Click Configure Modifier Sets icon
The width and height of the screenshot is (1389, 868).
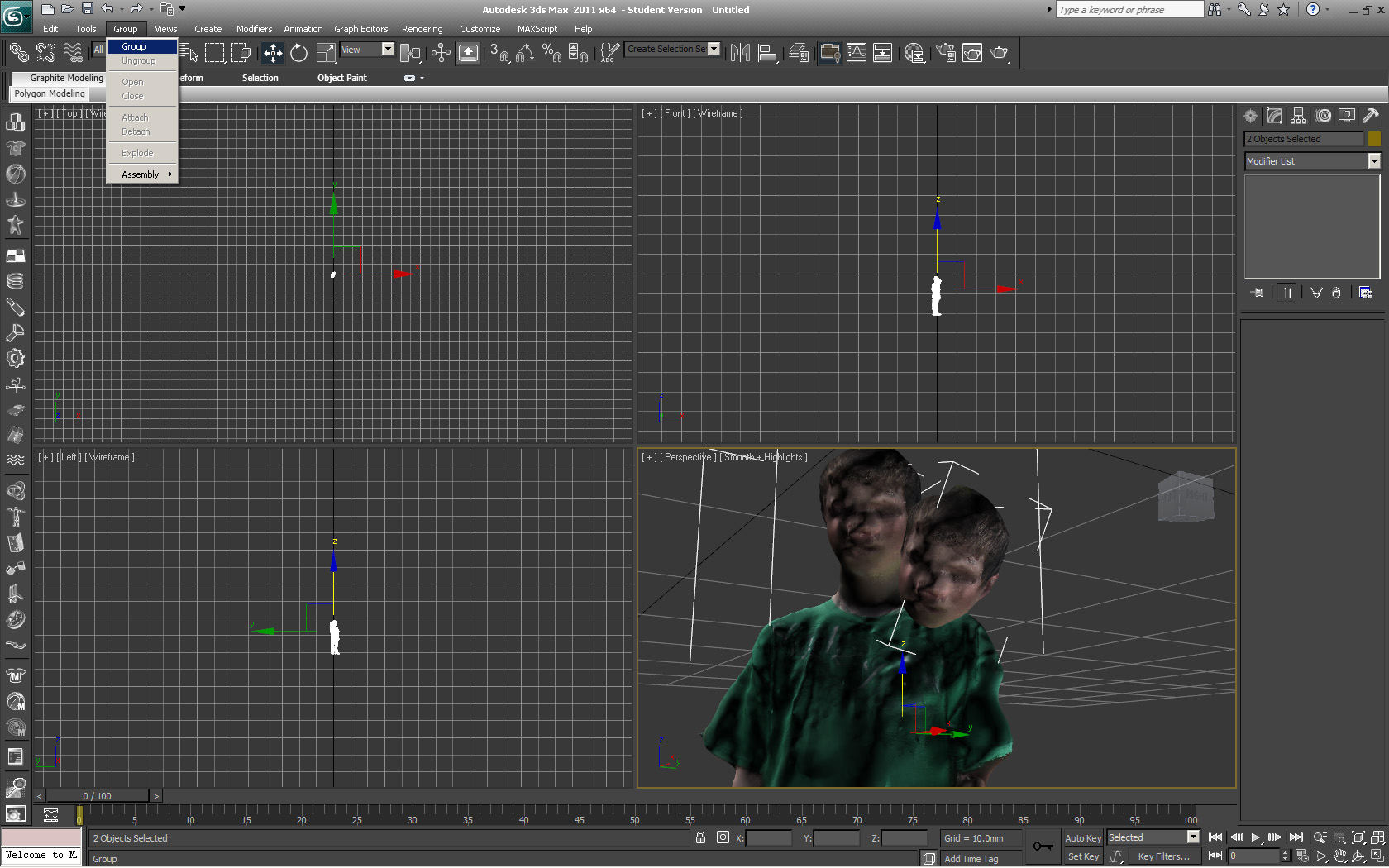coord(1366,293)
